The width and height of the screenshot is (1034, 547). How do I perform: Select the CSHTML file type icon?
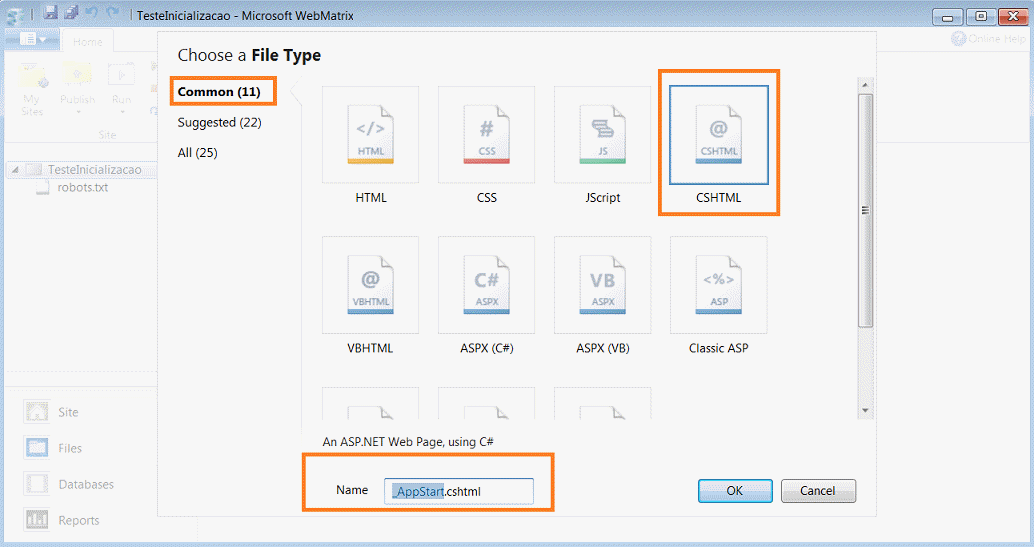tap(719, 135)
